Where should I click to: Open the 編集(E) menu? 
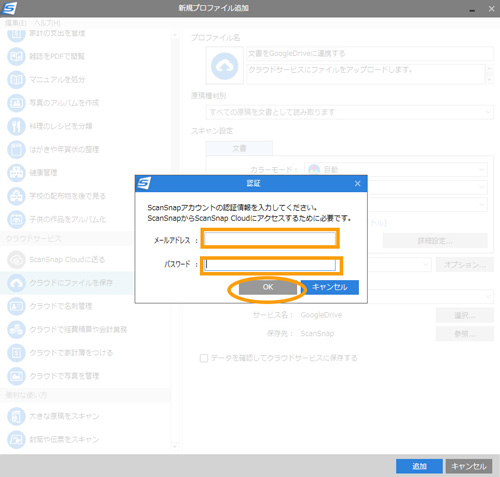tap(16, 23)
